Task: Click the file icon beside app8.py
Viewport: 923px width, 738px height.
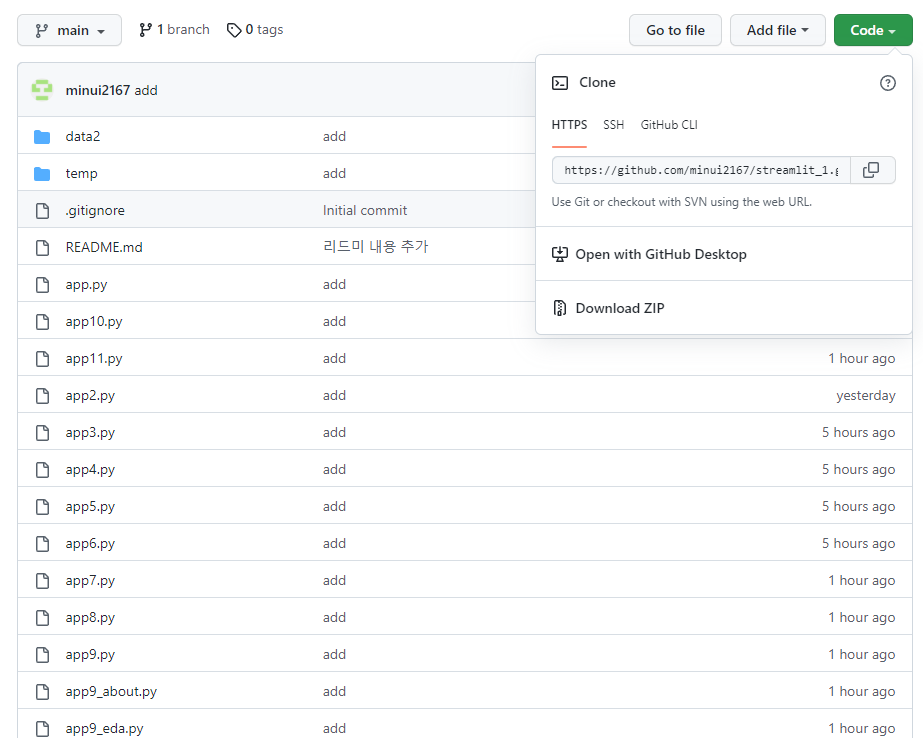Action: coord(42,618)
